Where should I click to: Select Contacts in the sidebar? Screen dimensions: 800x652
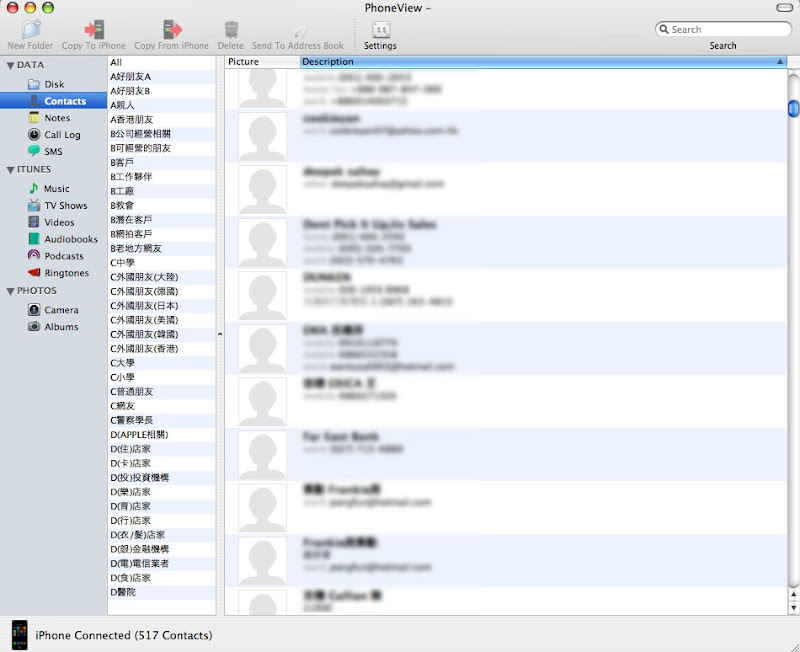click(53, 101)
